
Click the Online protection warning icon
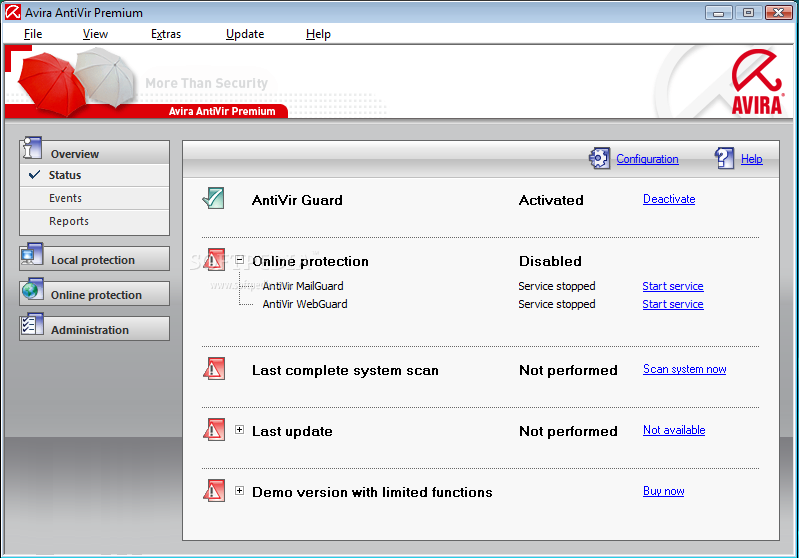(x=214, y=259)
